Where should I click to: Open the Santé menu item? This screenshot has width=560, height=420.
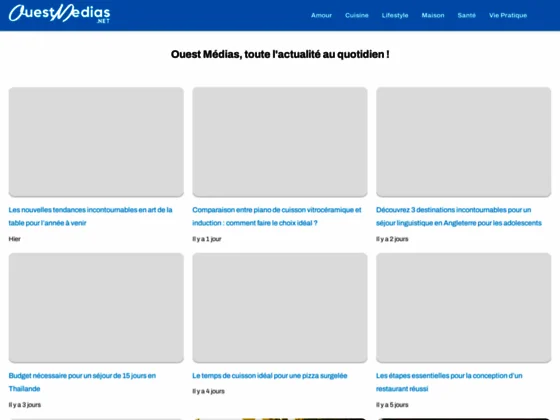[x=466, y=15]
